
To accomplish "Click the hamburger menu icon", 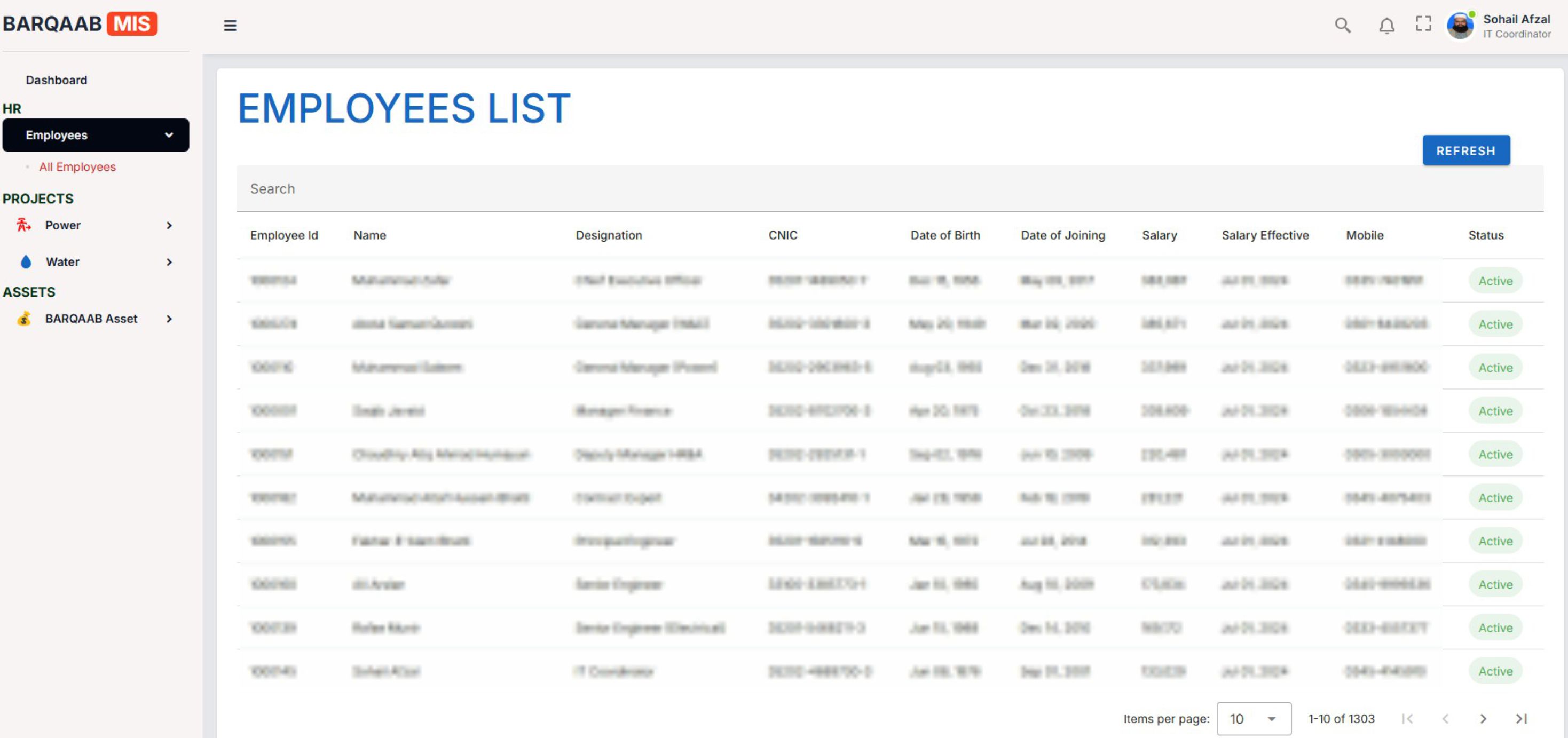I will pyautogui.click(x=230, y=26).
